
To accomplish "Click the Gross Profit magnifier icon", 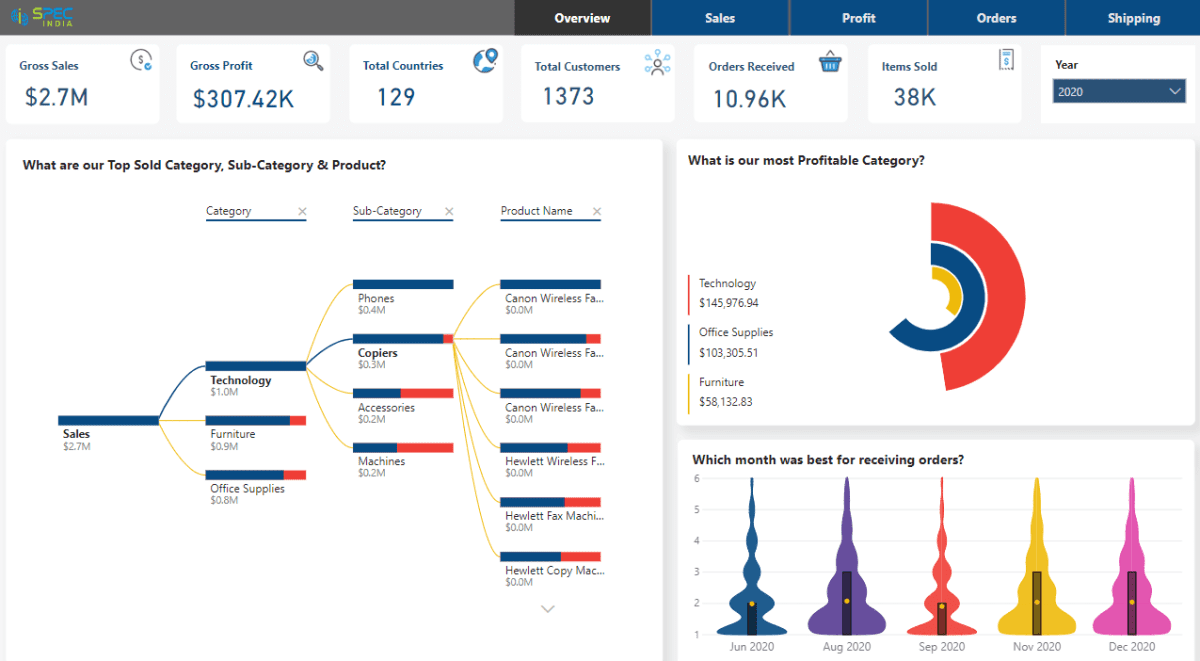I will pyautogui.click(x=313, y=60).
